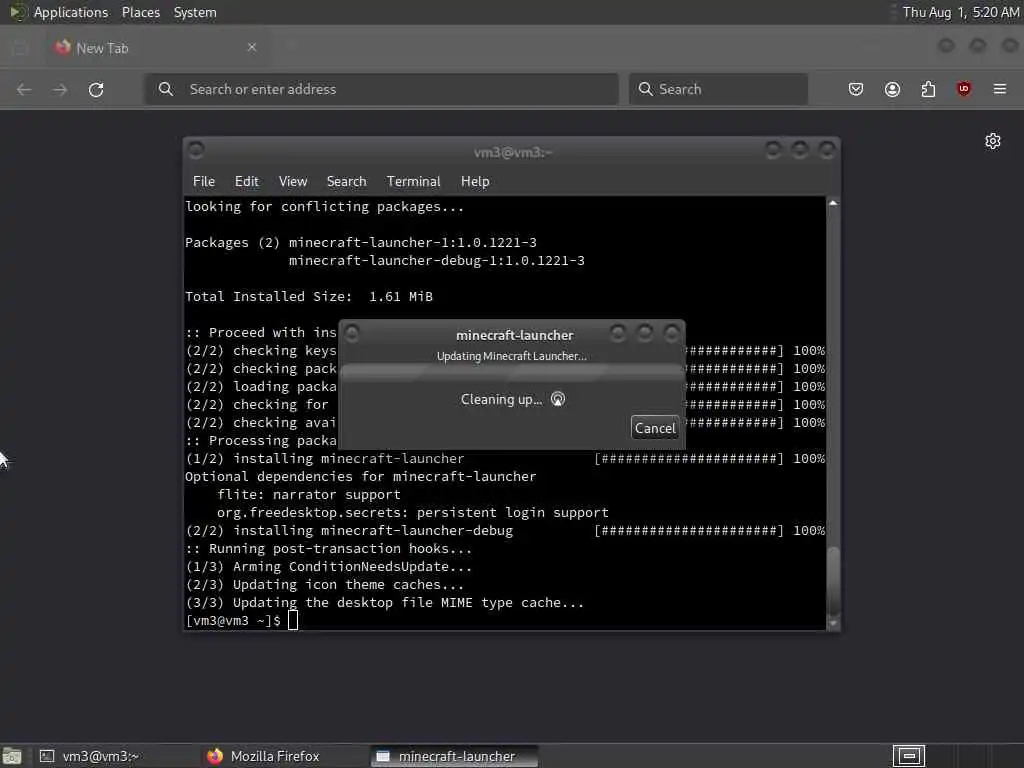The image size is (1024, 768).
Task: Click Firefox icon in taskbar
Action: pos(215,756)
